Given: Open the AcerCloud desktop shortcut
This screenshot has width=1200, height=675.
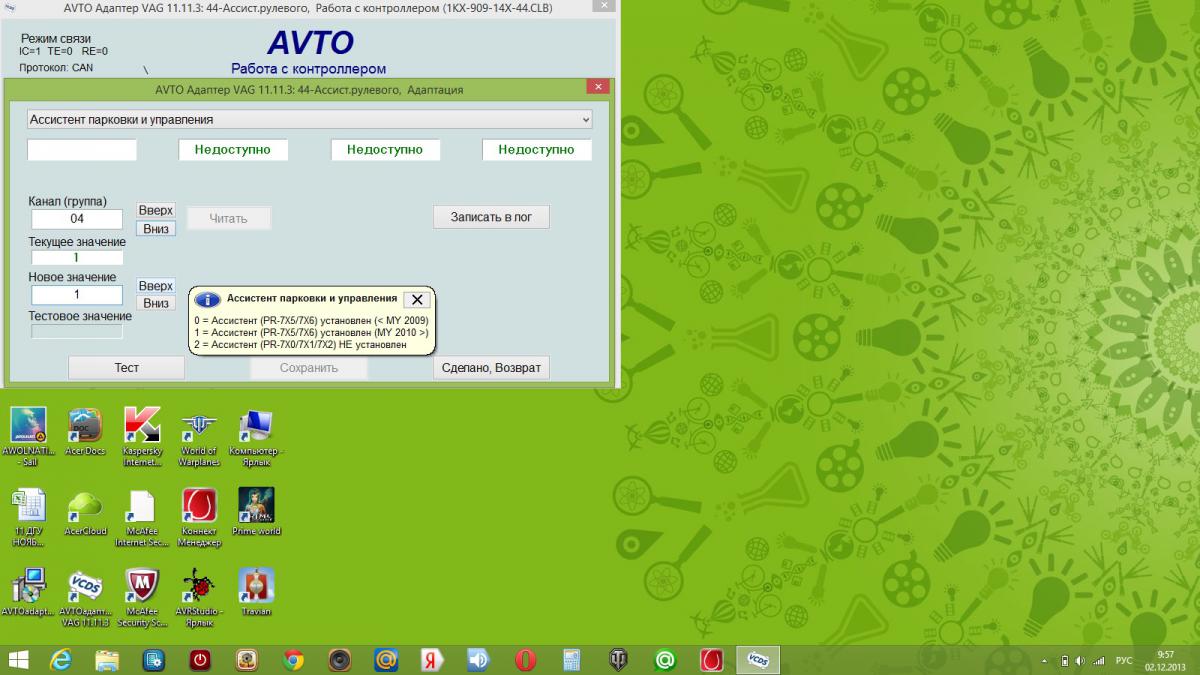Looking at the screenshot, I should [x=85, y=506].
